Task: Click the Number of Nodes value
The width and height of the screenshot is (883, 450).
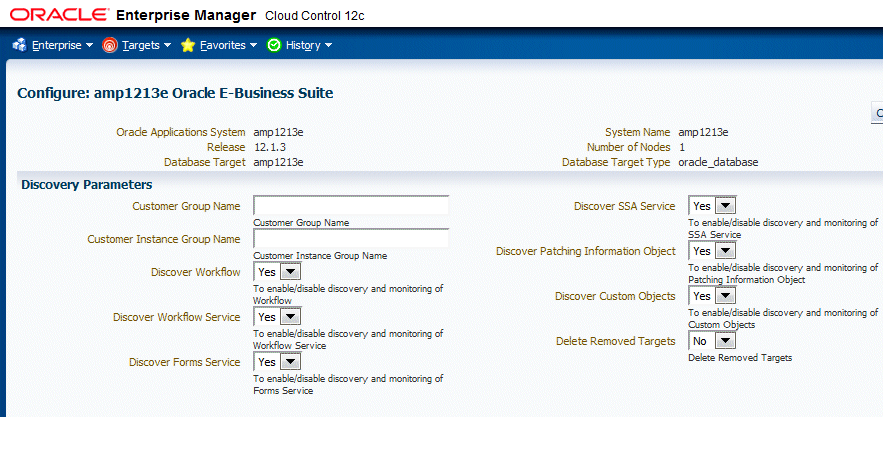Action: point(682,147)
